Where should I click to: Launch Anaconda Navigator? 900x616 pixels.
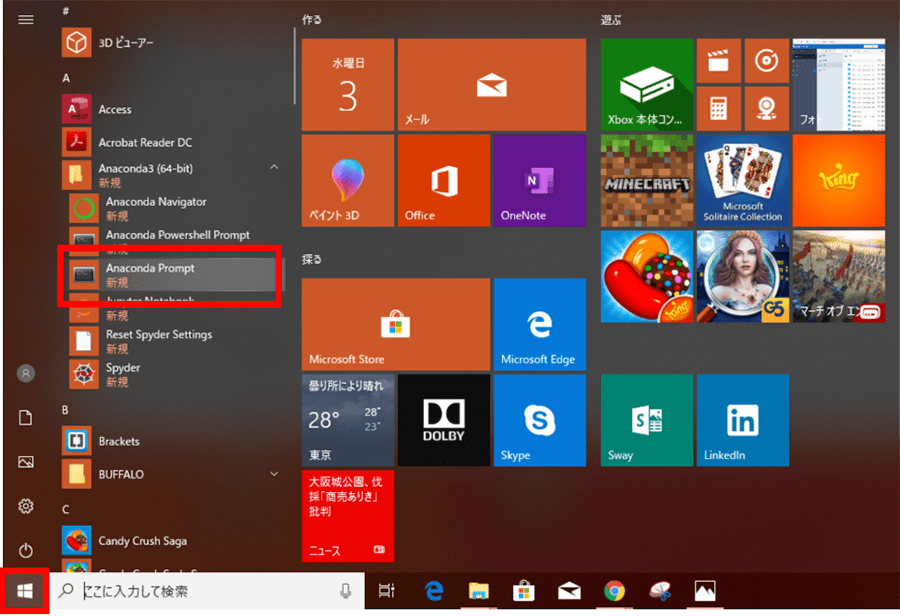click(172, 208)
